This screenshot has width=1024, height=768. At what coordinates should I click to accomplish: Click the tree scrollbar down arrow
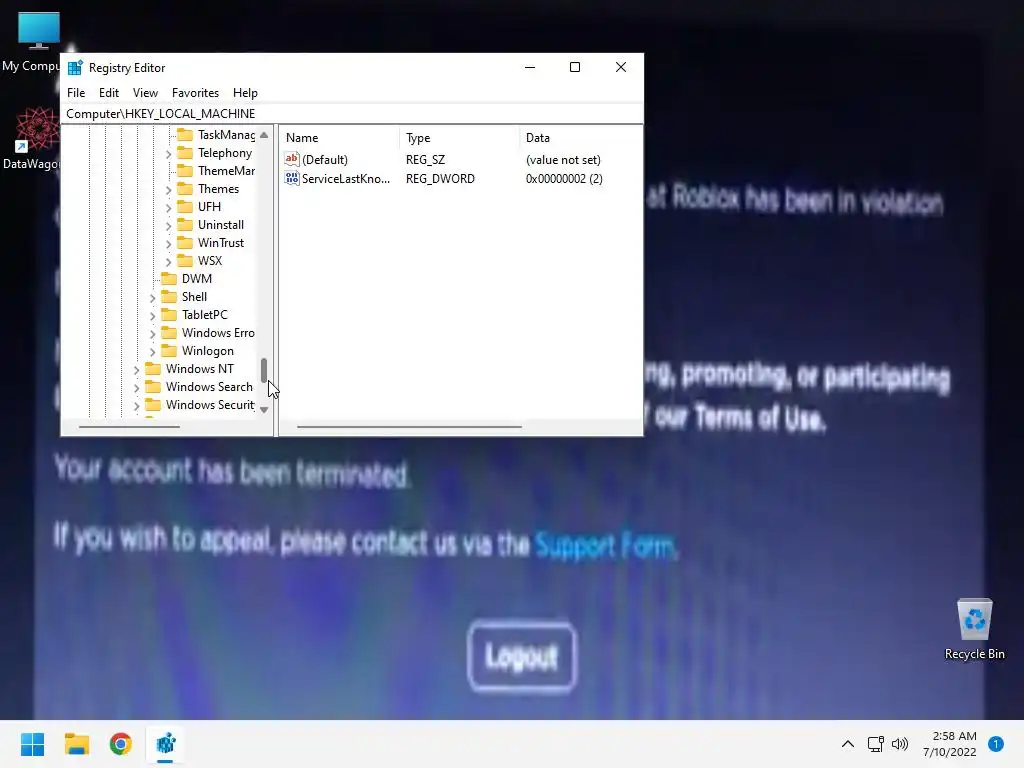[264, 410]
